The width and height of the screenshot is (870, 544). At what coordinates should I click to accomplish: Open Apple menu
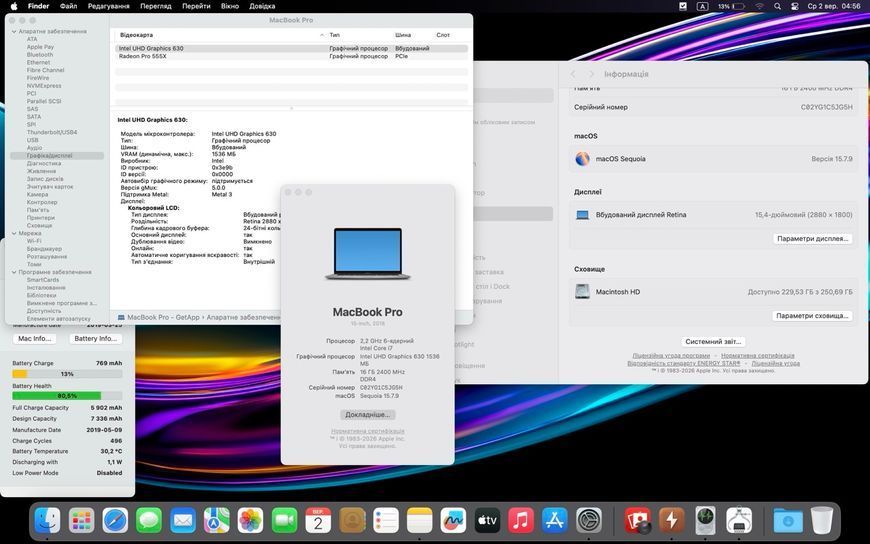point(14,6)
